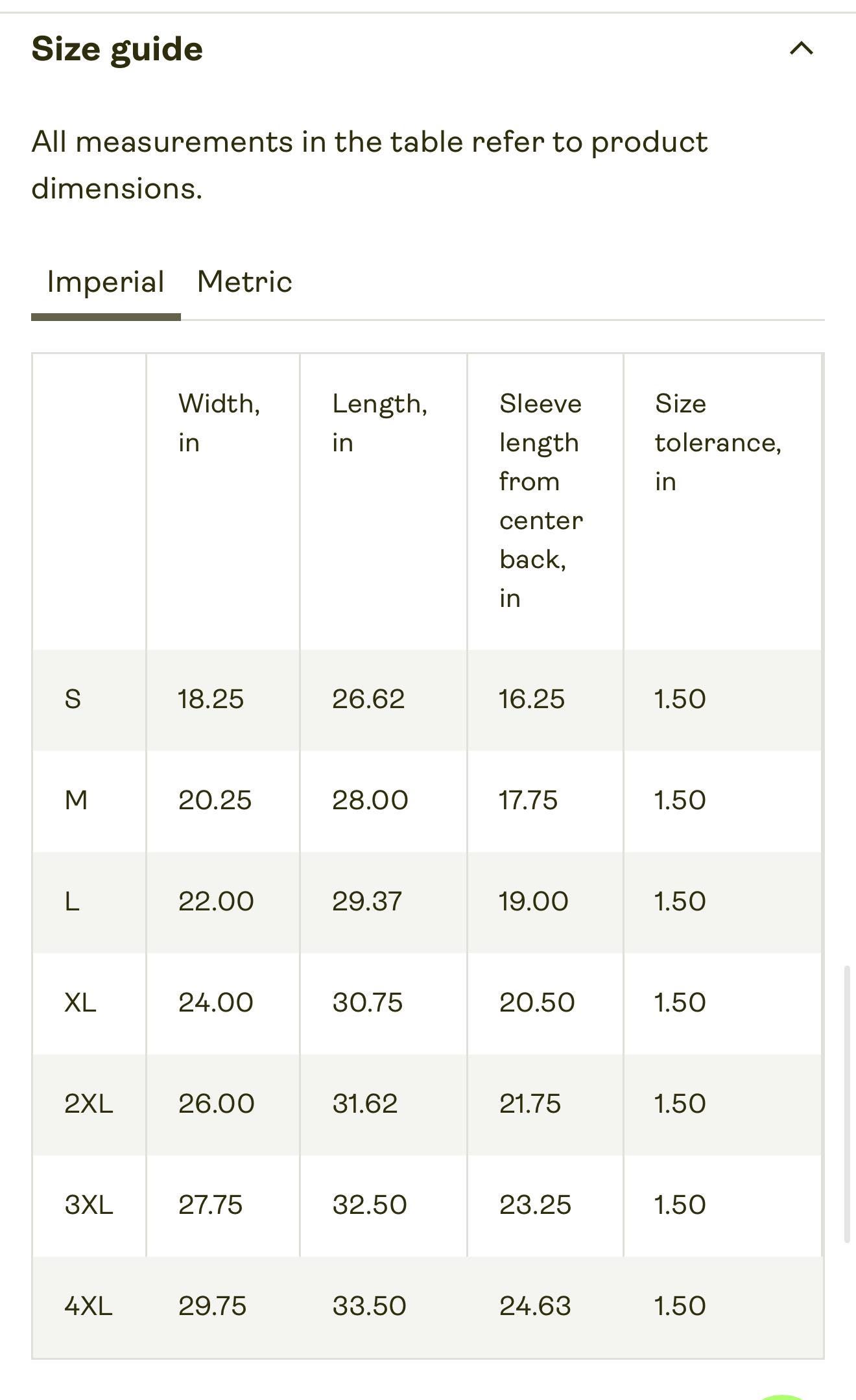Viewport: 856px width, 1400px height.
Task: Click the 4XL width value 29.75
Action: tap(212, 1306)
